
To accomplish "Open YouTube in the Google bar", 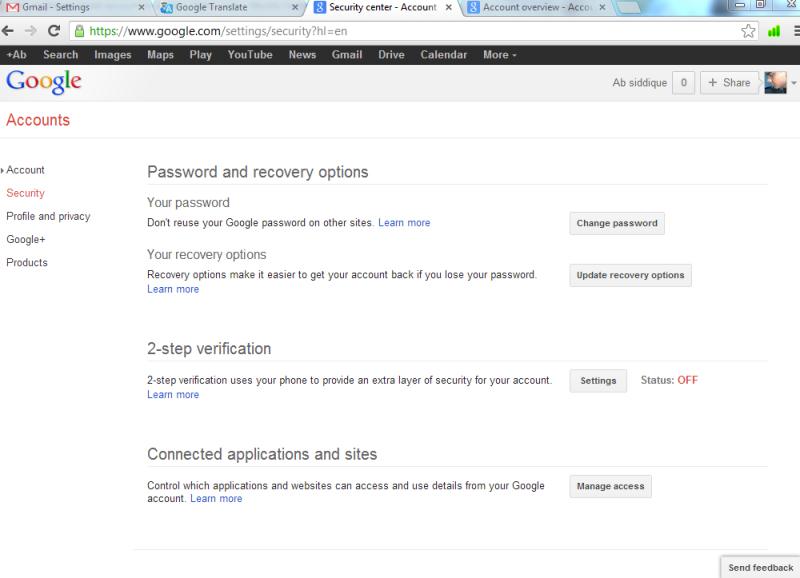I will coord(250,55).
